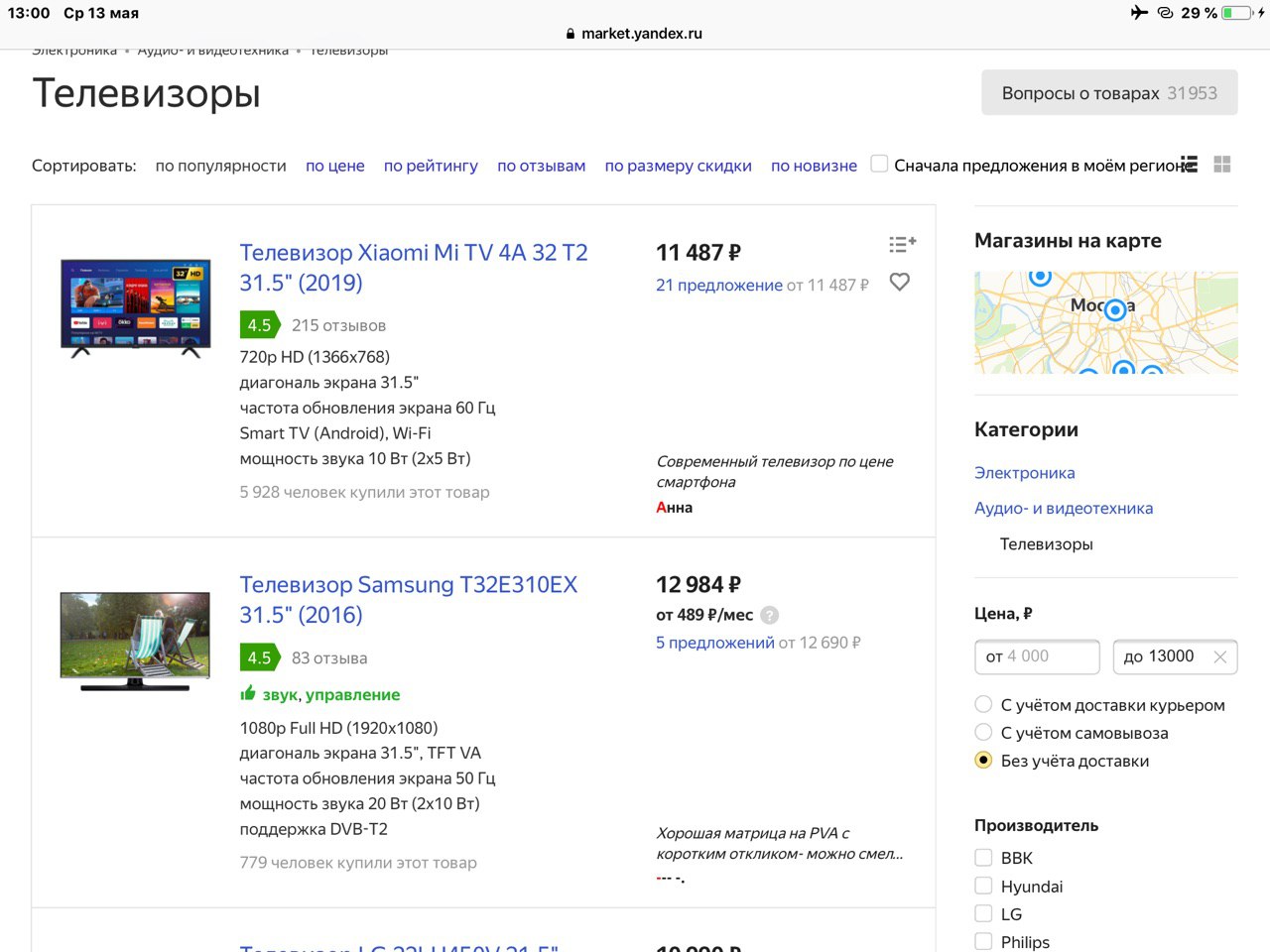Open 83 reviews for Samsung TV

coord(329,657)
